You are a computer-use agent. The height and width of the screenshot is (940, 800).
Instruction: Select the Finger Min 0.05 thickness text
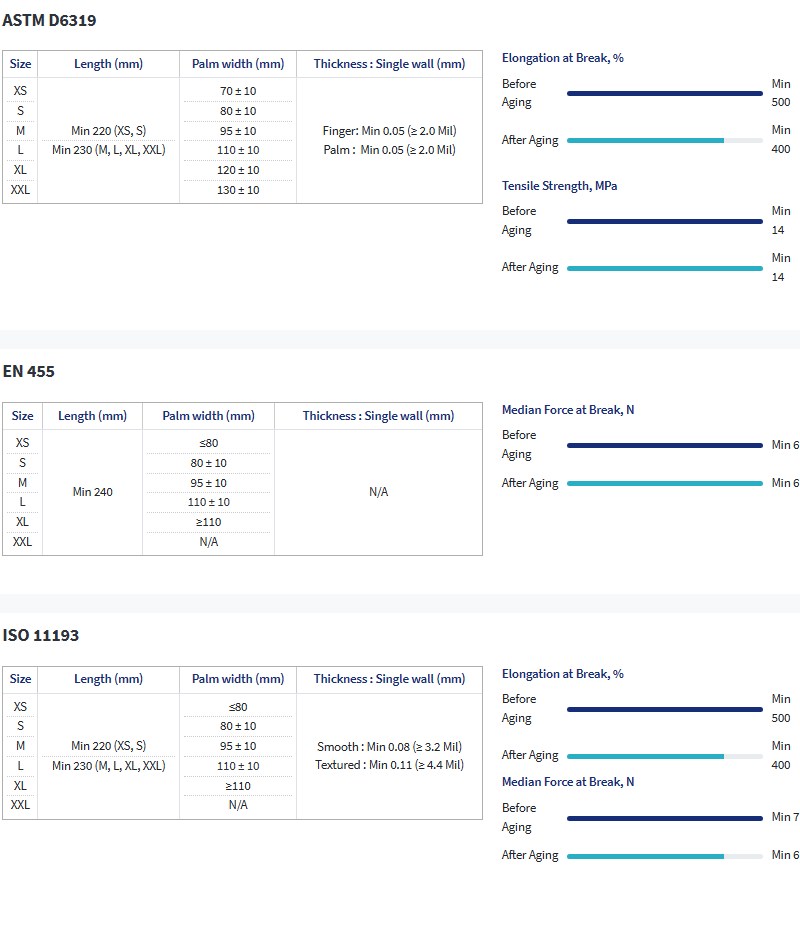click(x=389, y=131)
